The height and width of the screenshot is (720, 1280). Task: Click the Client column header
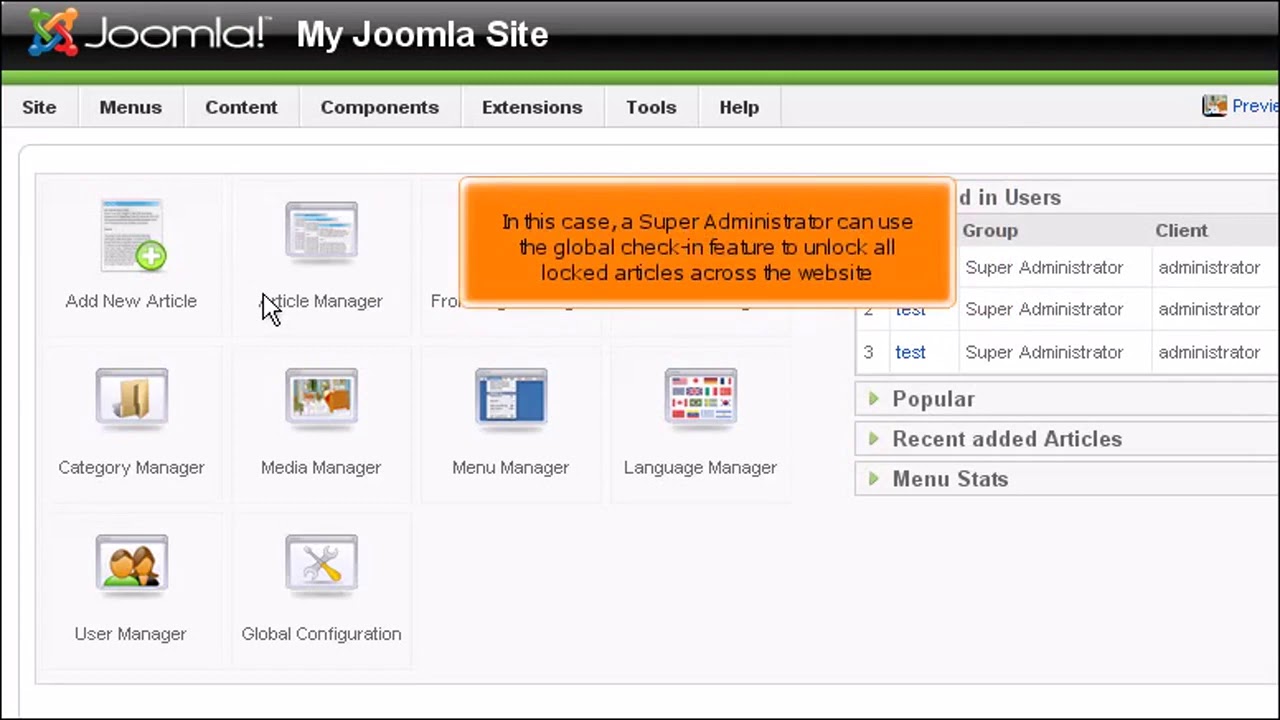coord(1181,230)
